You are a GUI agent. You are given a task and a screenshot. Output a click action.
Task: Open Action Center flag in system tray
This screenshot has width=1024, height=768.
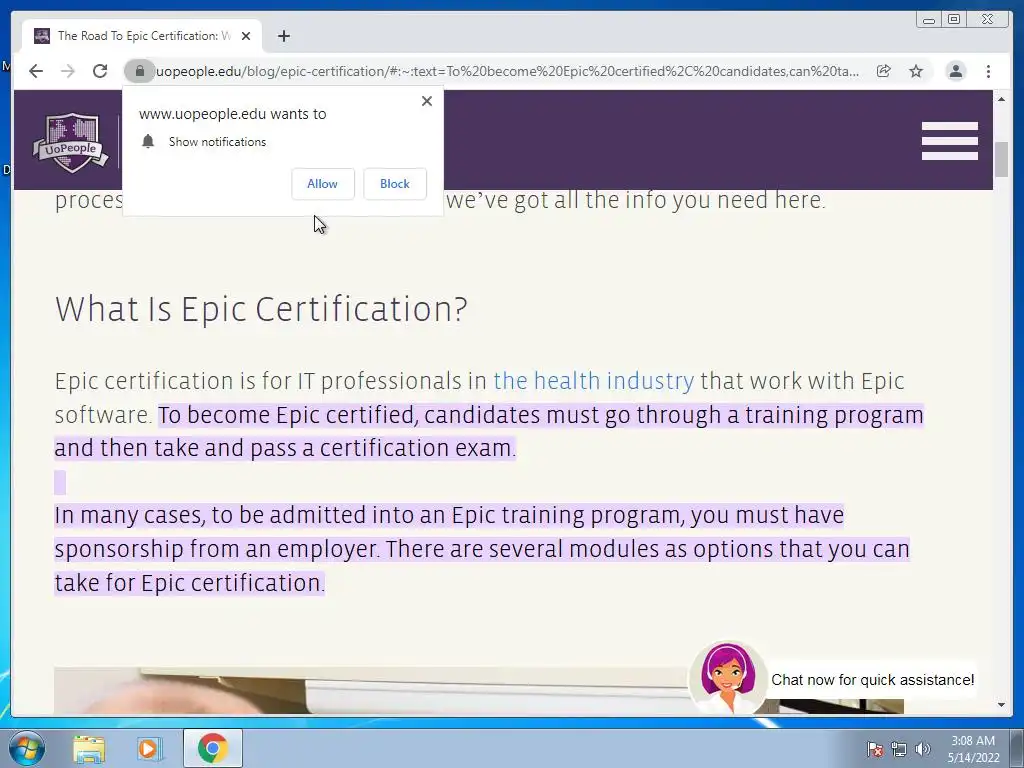[x=875, y=749]
